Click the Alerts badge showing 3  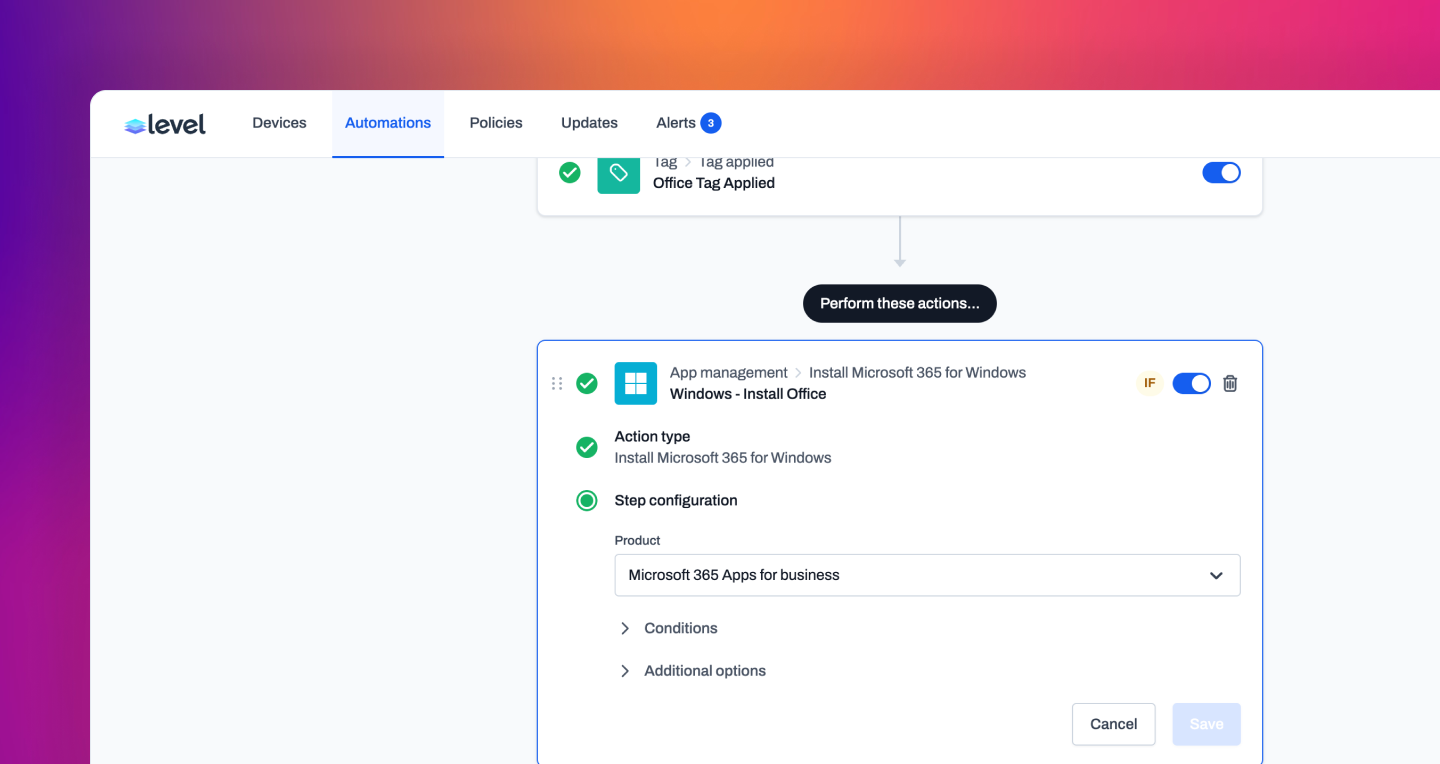(x=711, y=123)
